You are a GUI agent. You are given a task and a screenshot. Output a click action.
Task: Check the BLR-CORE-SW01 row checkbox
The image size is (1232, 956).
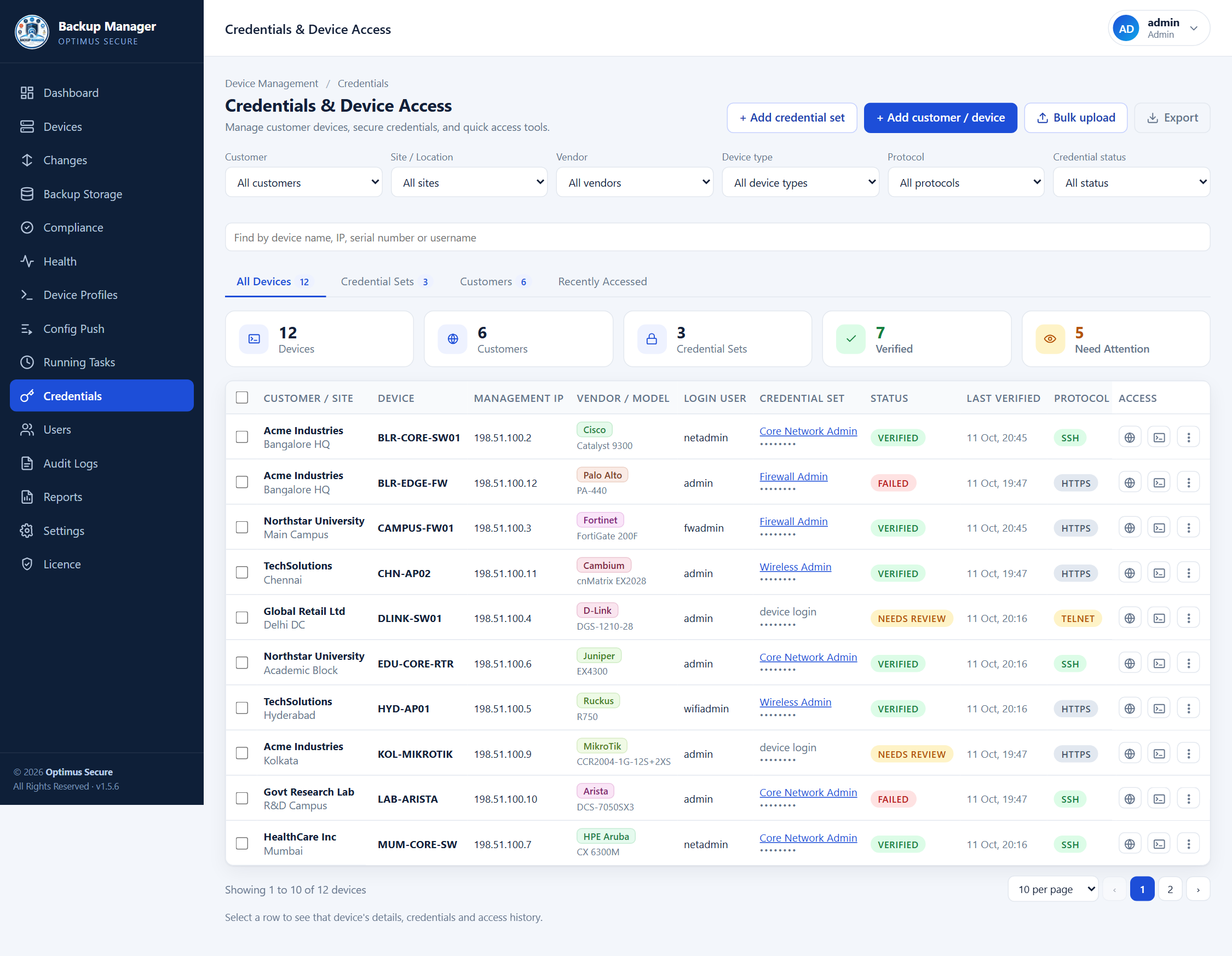[242, 437]
